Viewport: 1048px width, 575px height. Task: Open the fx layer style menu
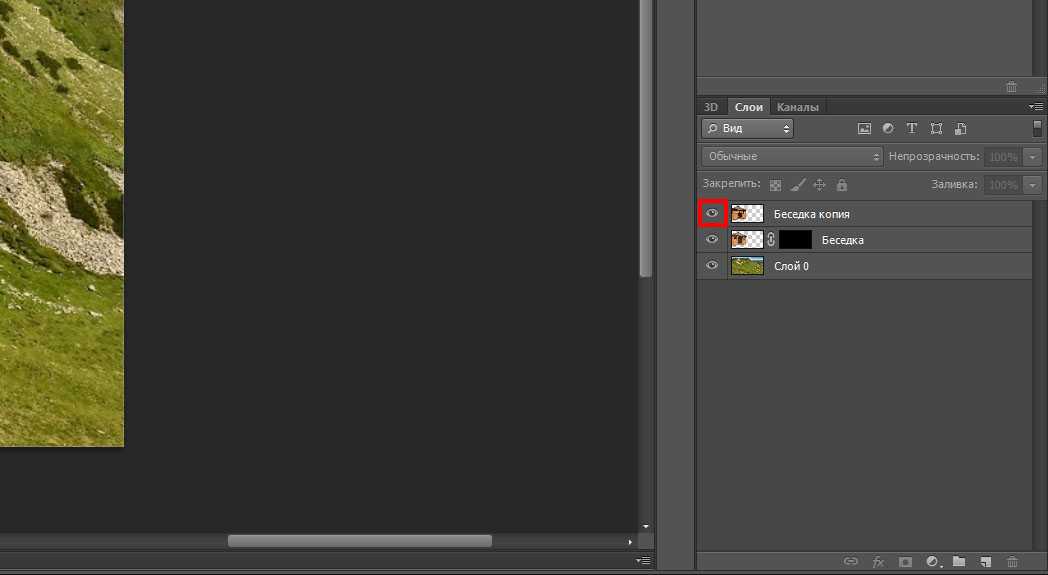(878, 562)
